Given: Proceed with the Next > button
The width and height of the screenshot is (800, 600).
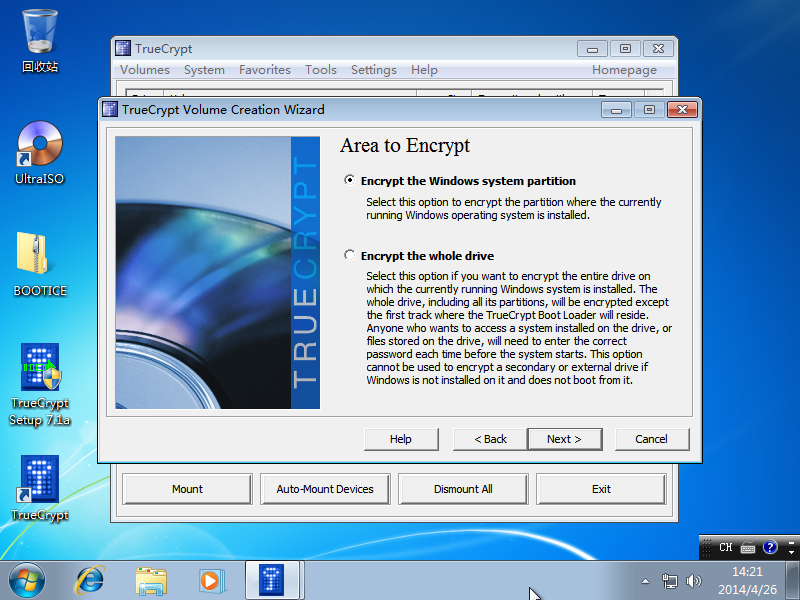Looking at the screenshot, I should click(565, 439).
